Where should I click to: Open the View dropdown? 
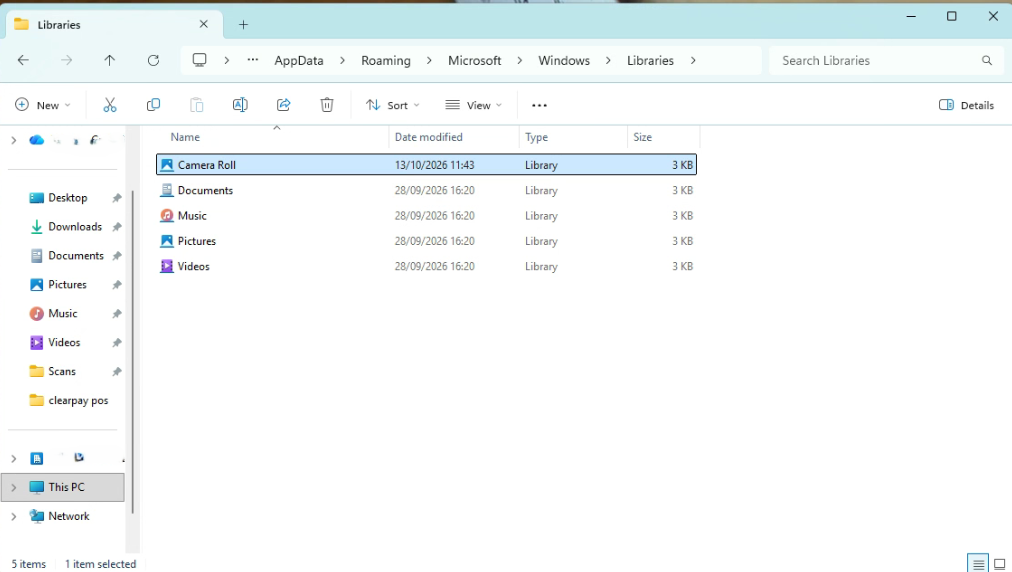(473, 105)
